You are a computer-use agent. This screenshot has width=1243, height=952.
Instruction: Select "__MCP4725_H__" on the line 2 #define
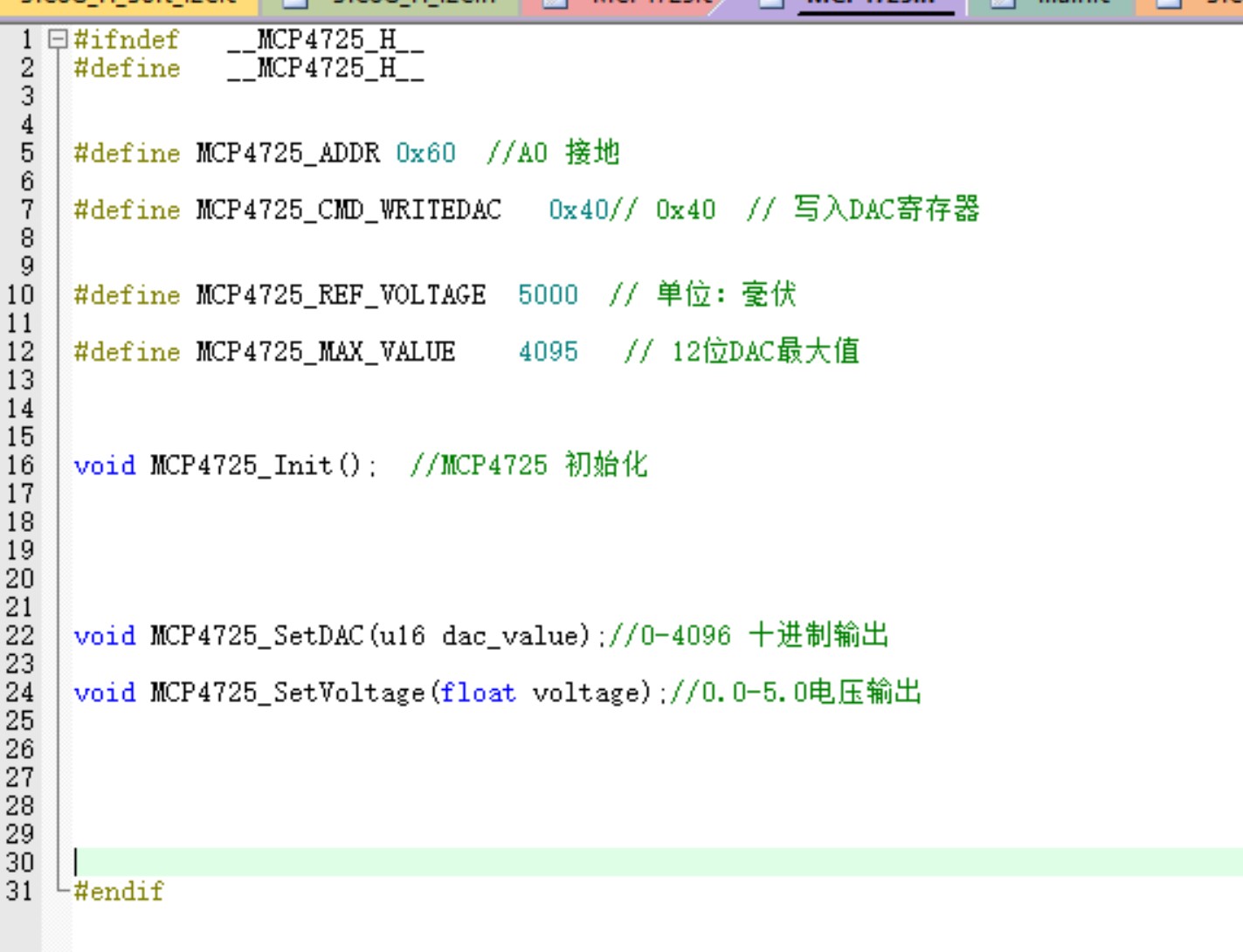[x=325, y=68]
